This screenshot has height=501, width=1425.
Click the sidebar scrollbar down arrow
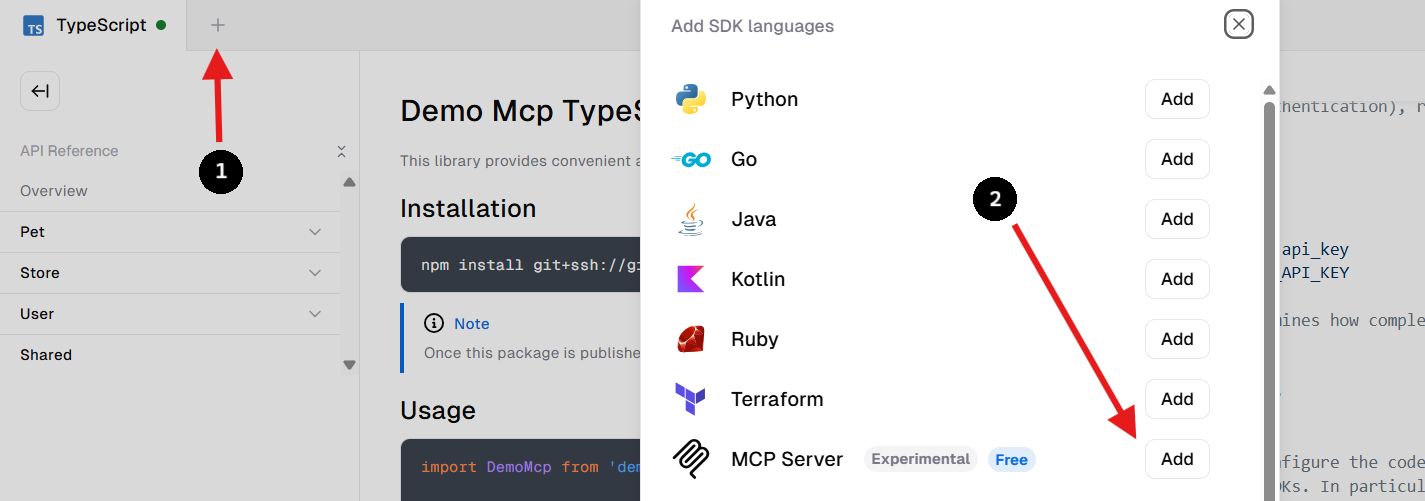[x=349, y=366]
